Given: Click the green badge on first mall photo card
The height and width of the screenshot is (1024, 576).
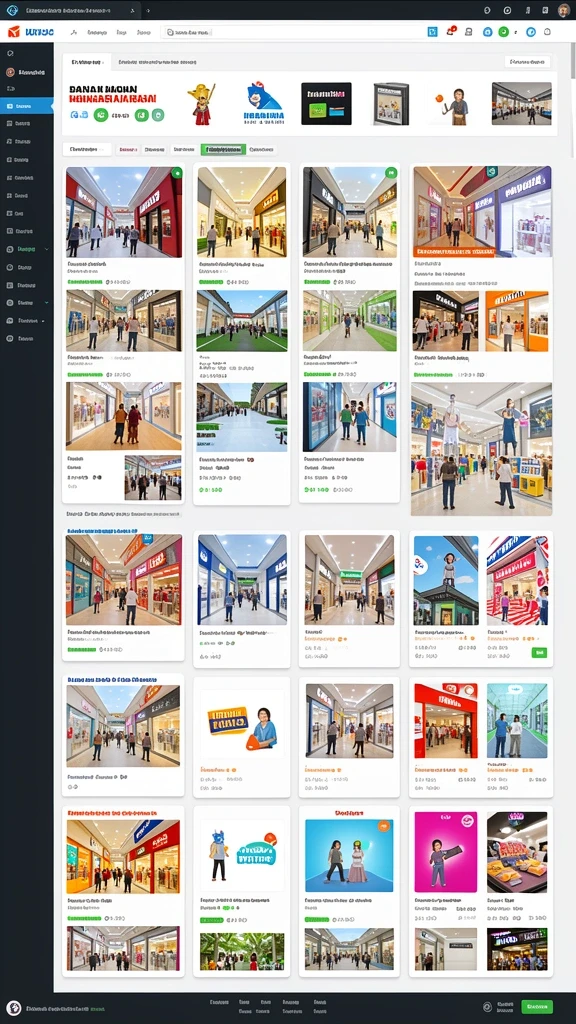Looking at the screenshot, I should [176, 173].
